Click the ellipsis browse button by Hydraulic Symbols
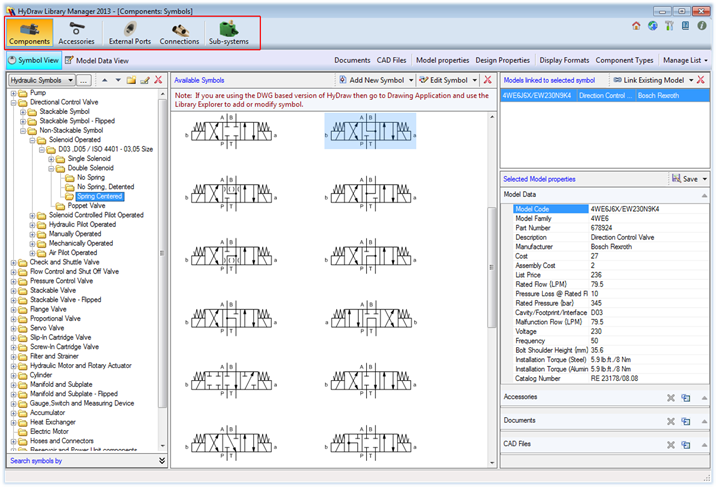Viewport: 716px width, 487px height. (84, 80)
